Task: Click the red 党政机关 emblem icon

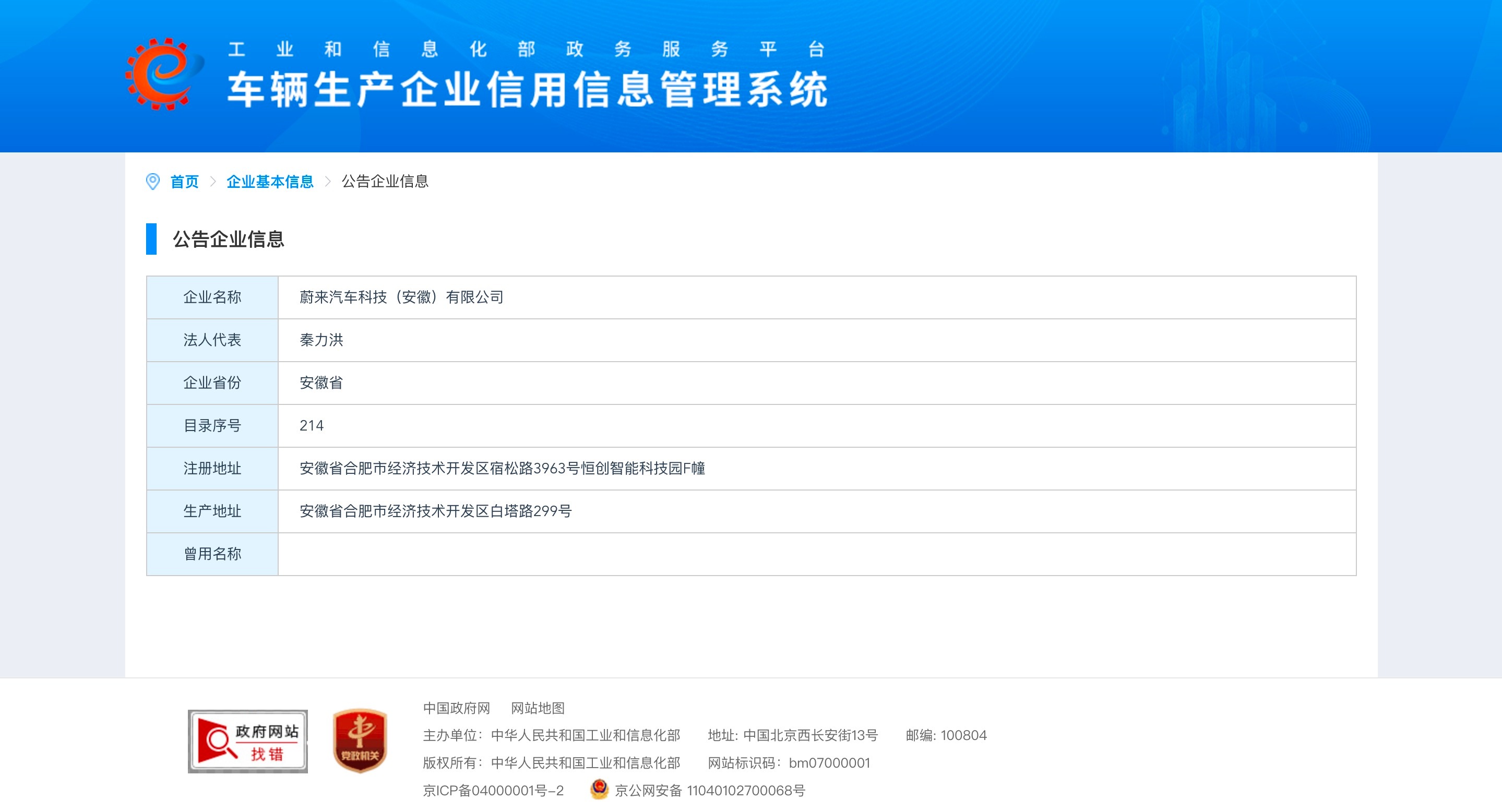Action: tap(360, 741)
